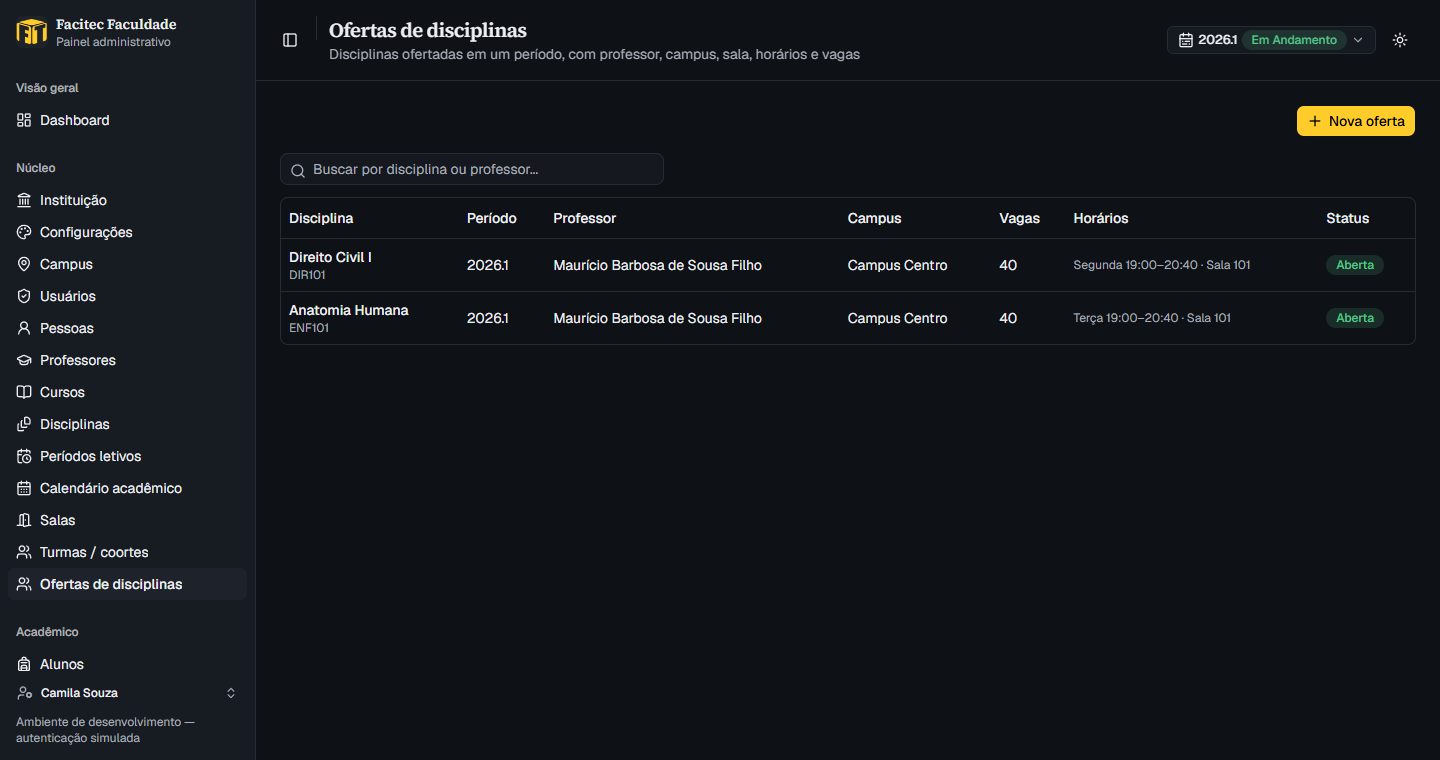
Task: Click the Professores graduation cap icon
Action: pyautogui.click(x=24, y=360)
